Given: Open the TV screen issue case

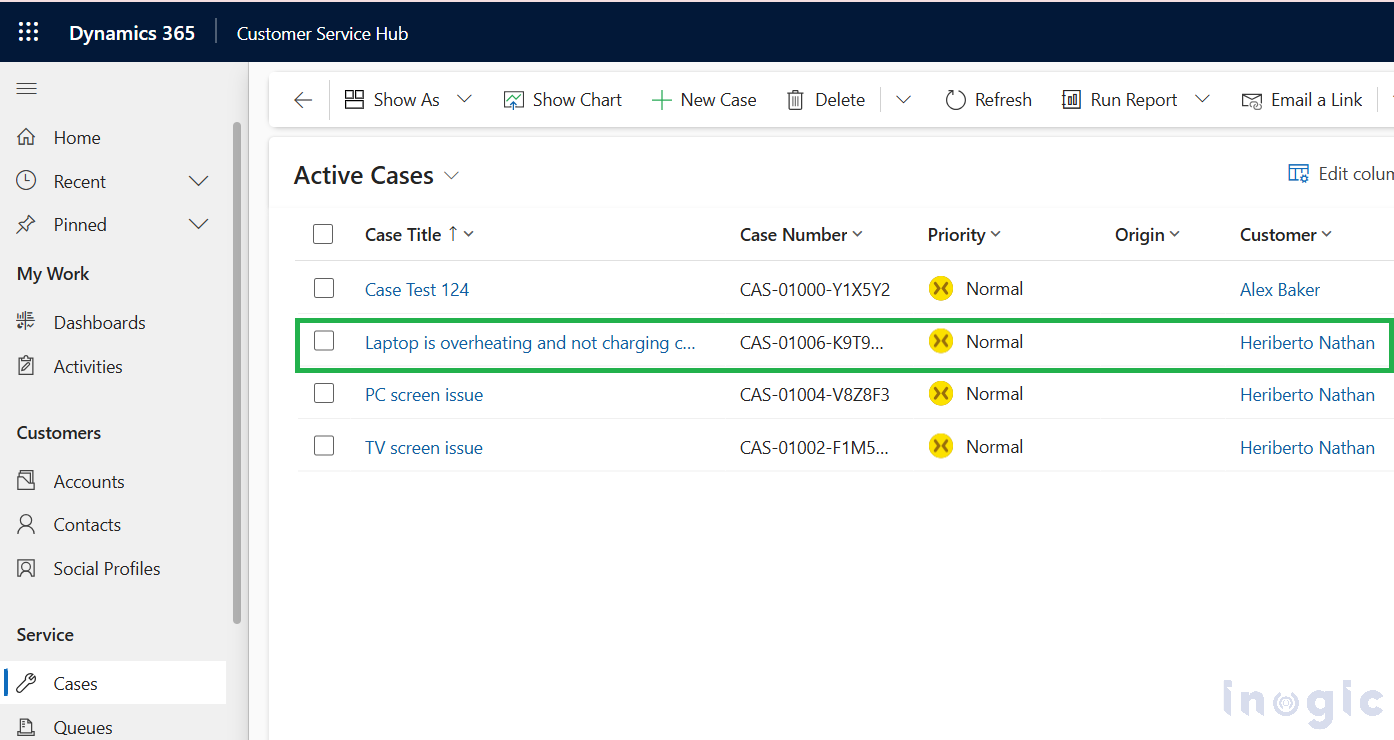Looking at the screenshot, I should (424, 447).
